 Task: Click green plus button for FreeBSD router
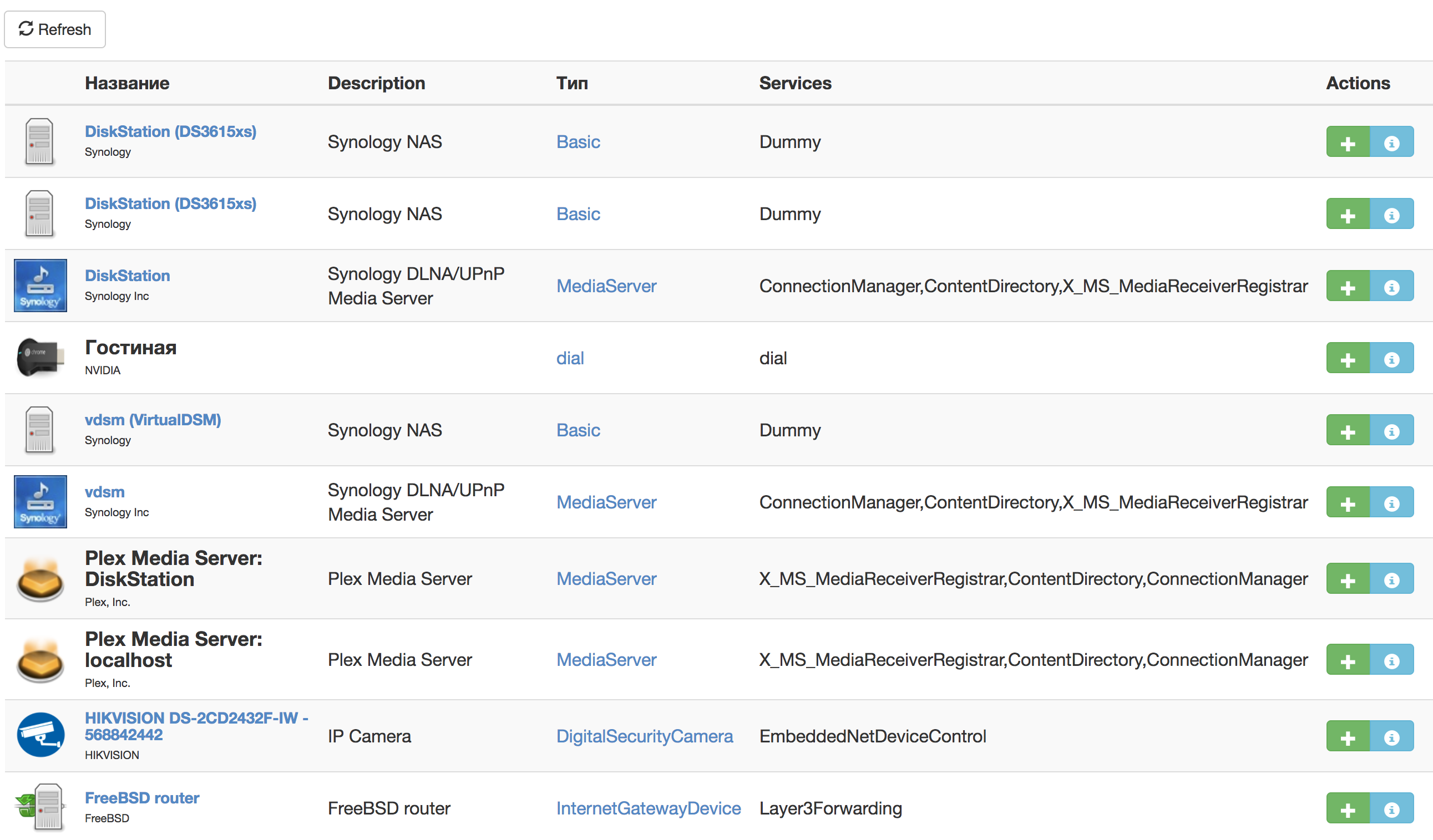coord(1347,810)
